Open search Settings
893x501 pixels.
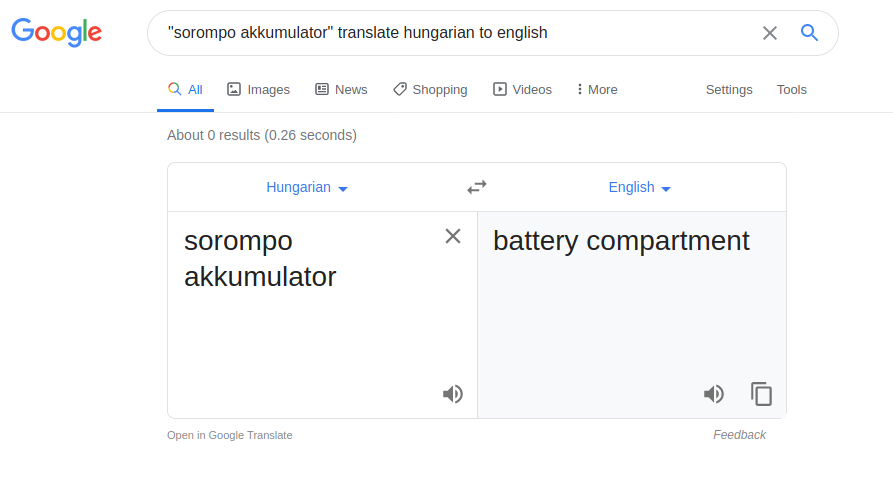pyautogui.click(x=729, y=89)
